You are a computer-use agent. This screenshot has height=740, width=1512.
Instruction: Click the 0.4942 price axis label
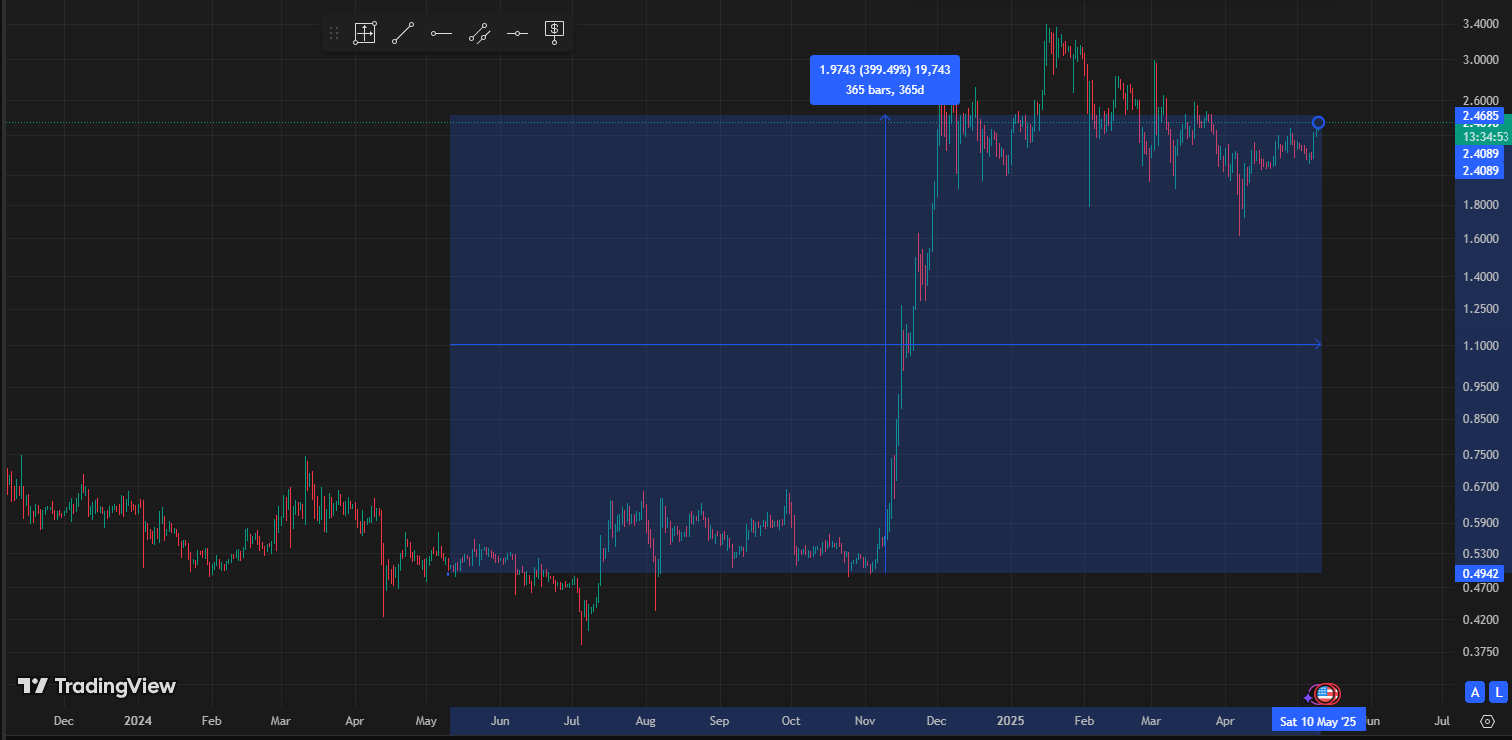tap(1480, 574)
